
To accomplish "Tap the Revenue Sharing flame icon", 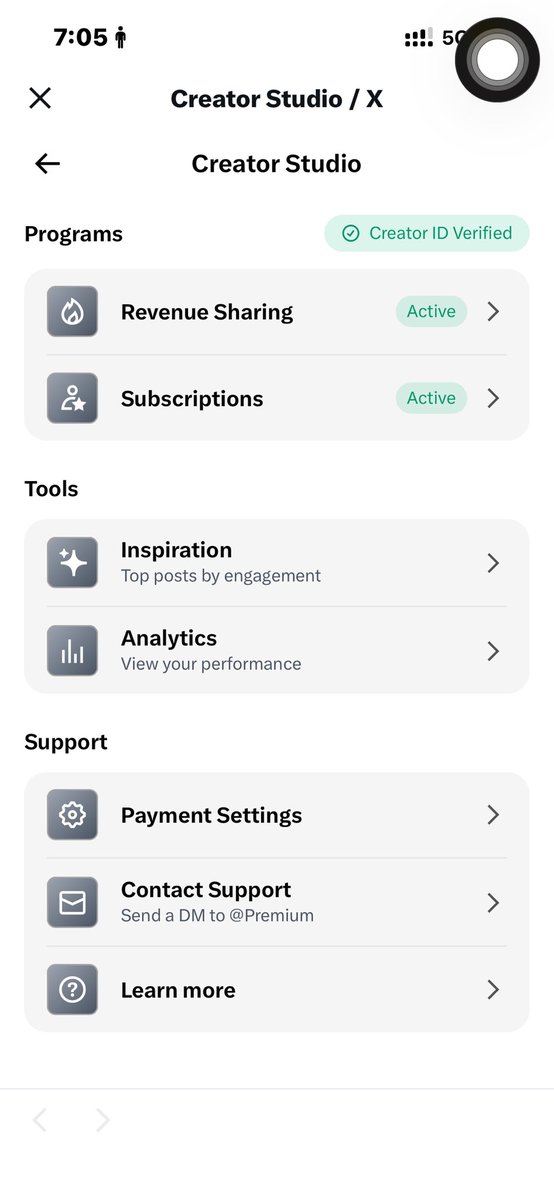I will [72, 311].
